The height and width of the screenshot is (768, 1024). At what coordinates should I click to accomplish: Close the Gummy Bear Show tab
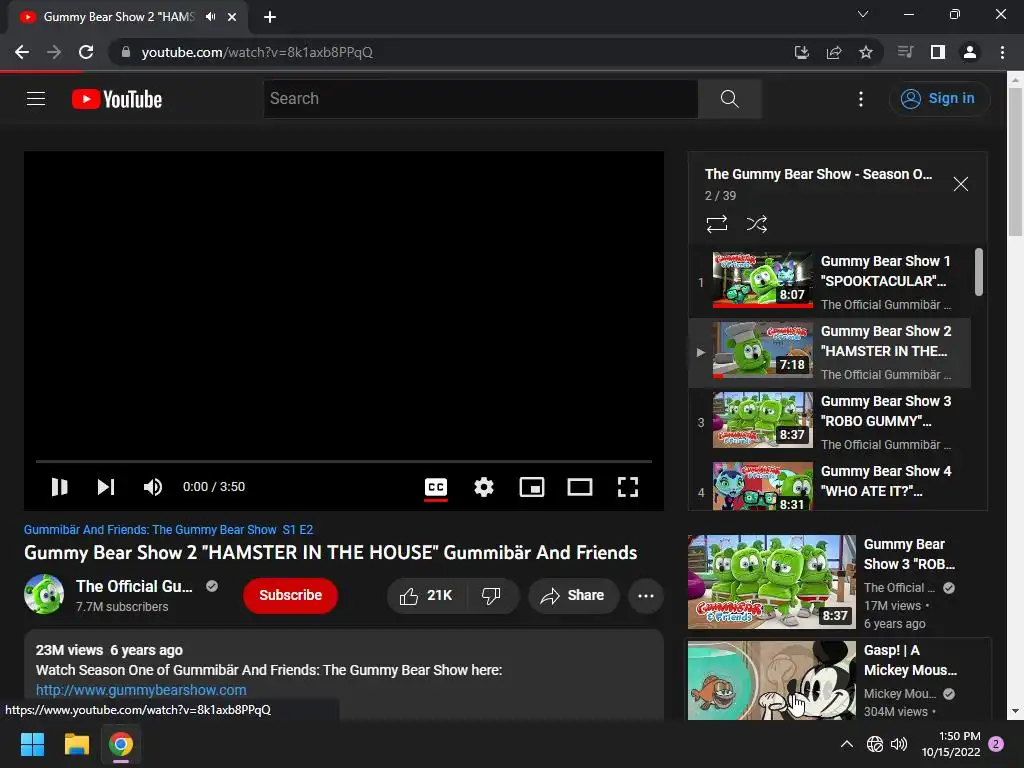pos(232,17)
